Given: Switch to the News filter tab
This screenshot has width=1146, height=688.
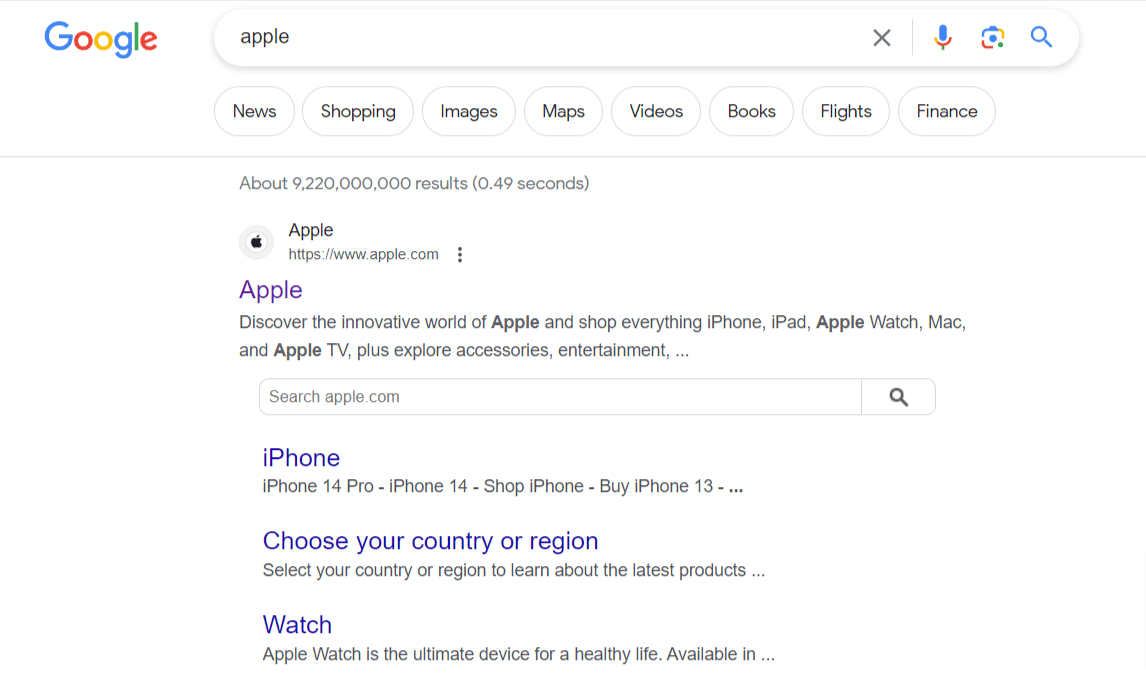Looking at the screenshot, I should click(254, 111).
